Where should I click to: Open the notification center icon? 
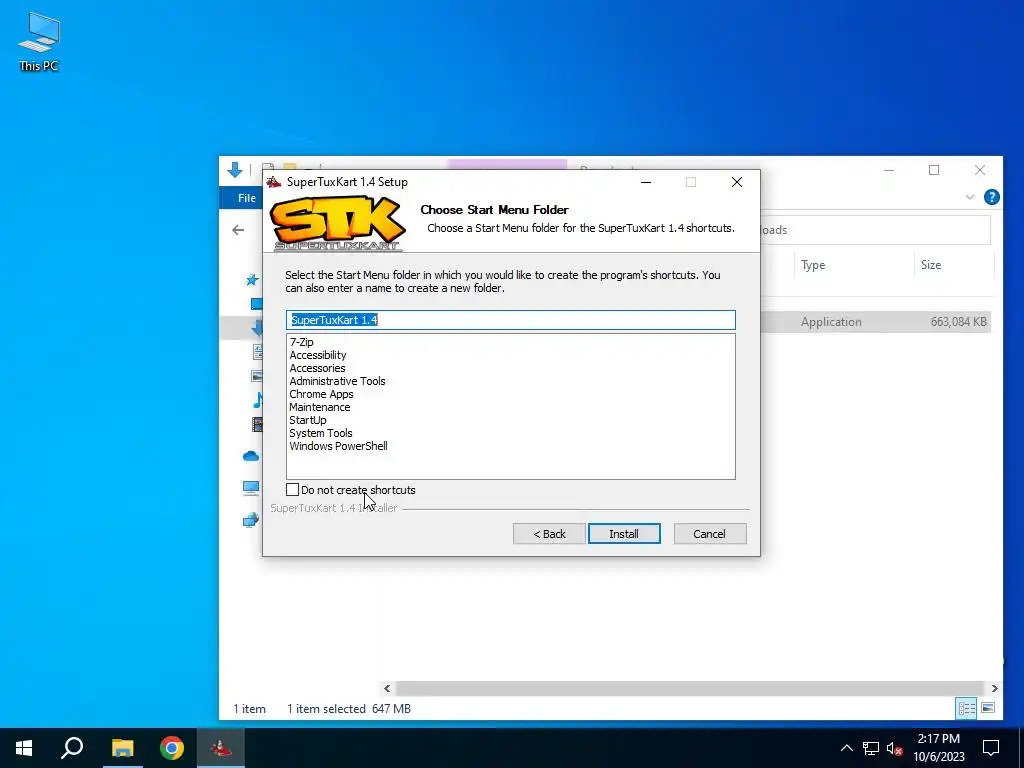991,748
